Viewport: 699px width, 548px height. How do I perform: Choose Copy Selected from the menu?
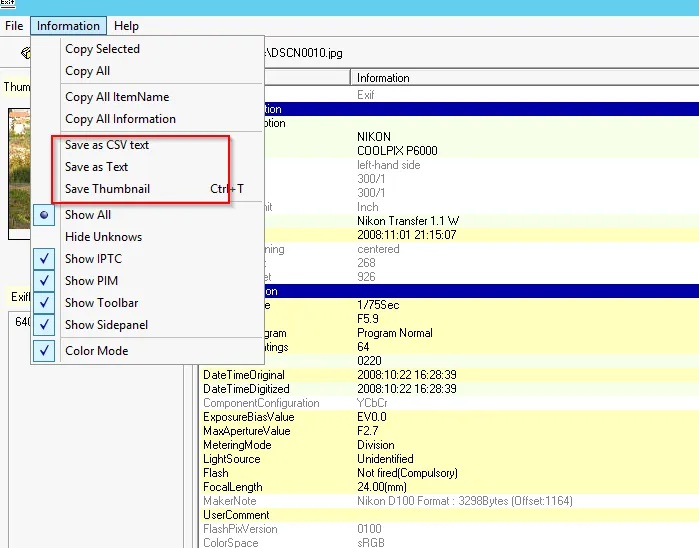[x=102, y=49]
